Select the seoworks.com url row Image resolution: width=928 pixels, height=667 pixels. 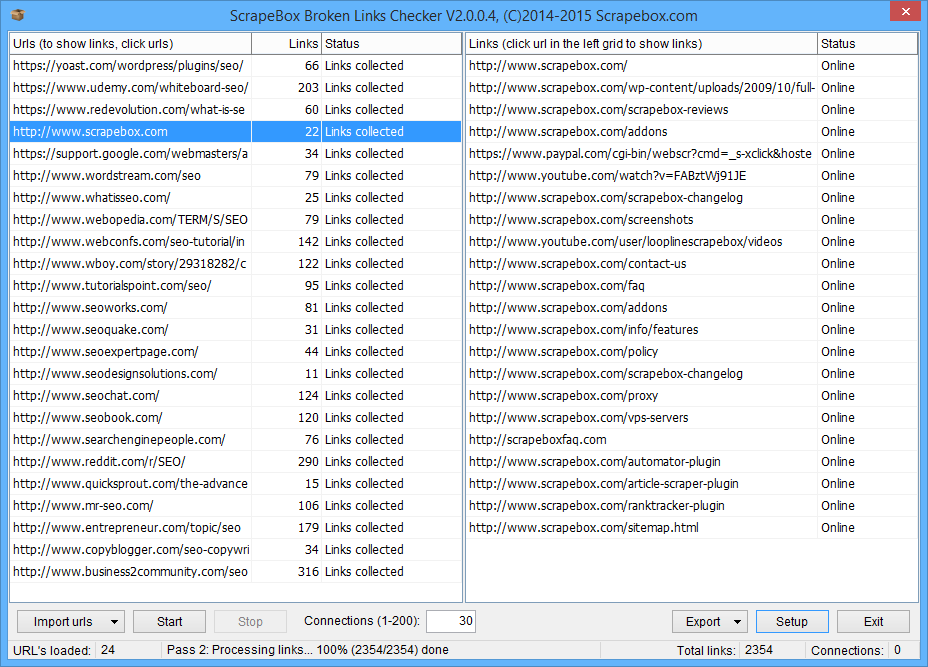pyautogui.click(x=235, y=308)
